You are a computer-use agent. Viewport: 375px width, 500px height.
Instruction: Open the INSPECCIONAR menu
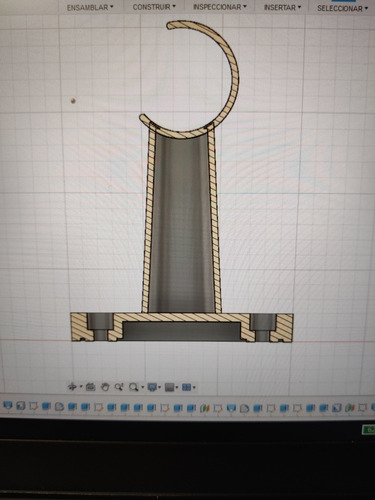point(220,7)
